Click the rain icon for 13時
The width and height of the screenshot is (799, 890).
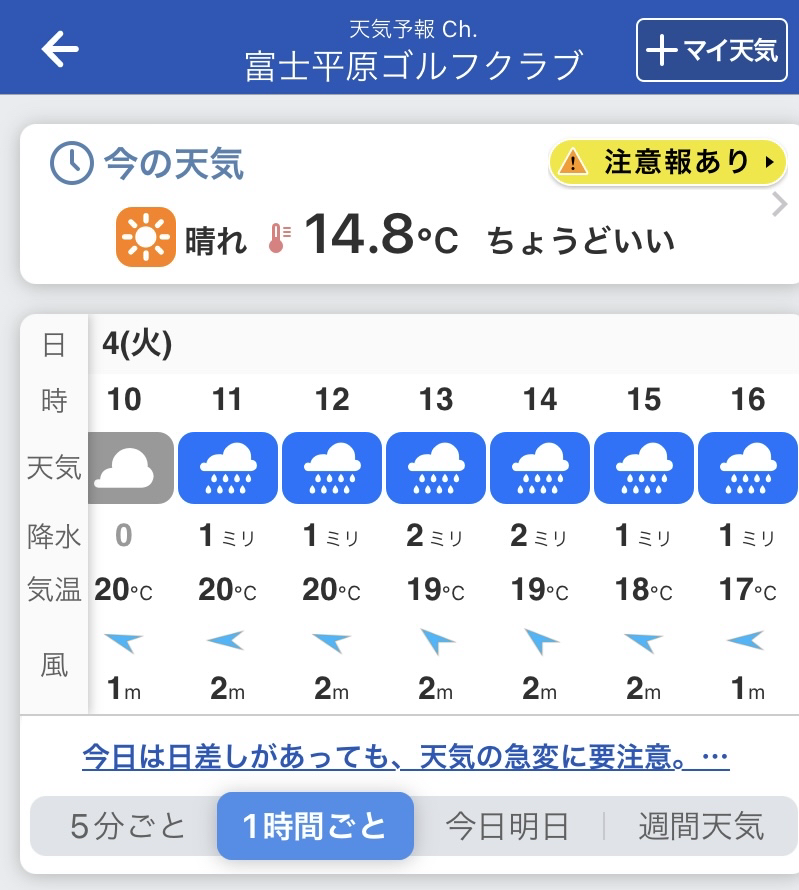click(436, 468)
